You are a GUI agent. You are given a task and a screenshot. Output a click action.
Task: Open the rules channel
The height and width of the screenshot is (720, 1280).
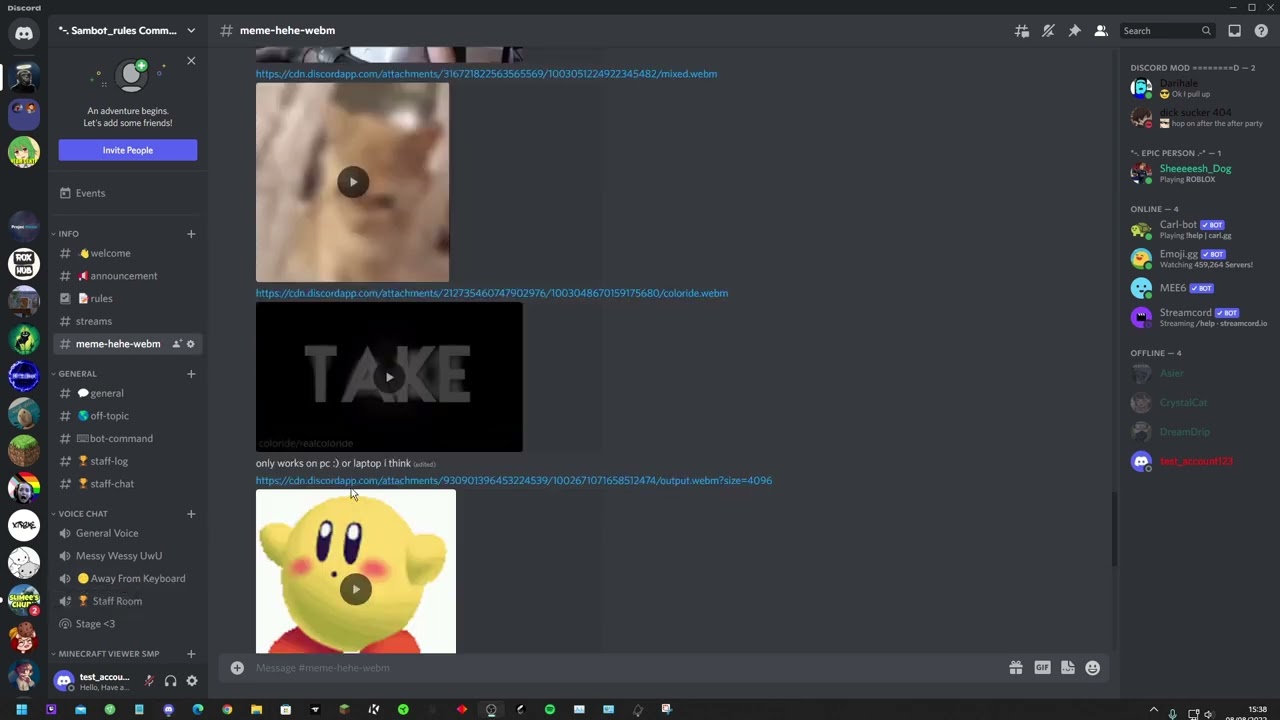pos(128,298)
